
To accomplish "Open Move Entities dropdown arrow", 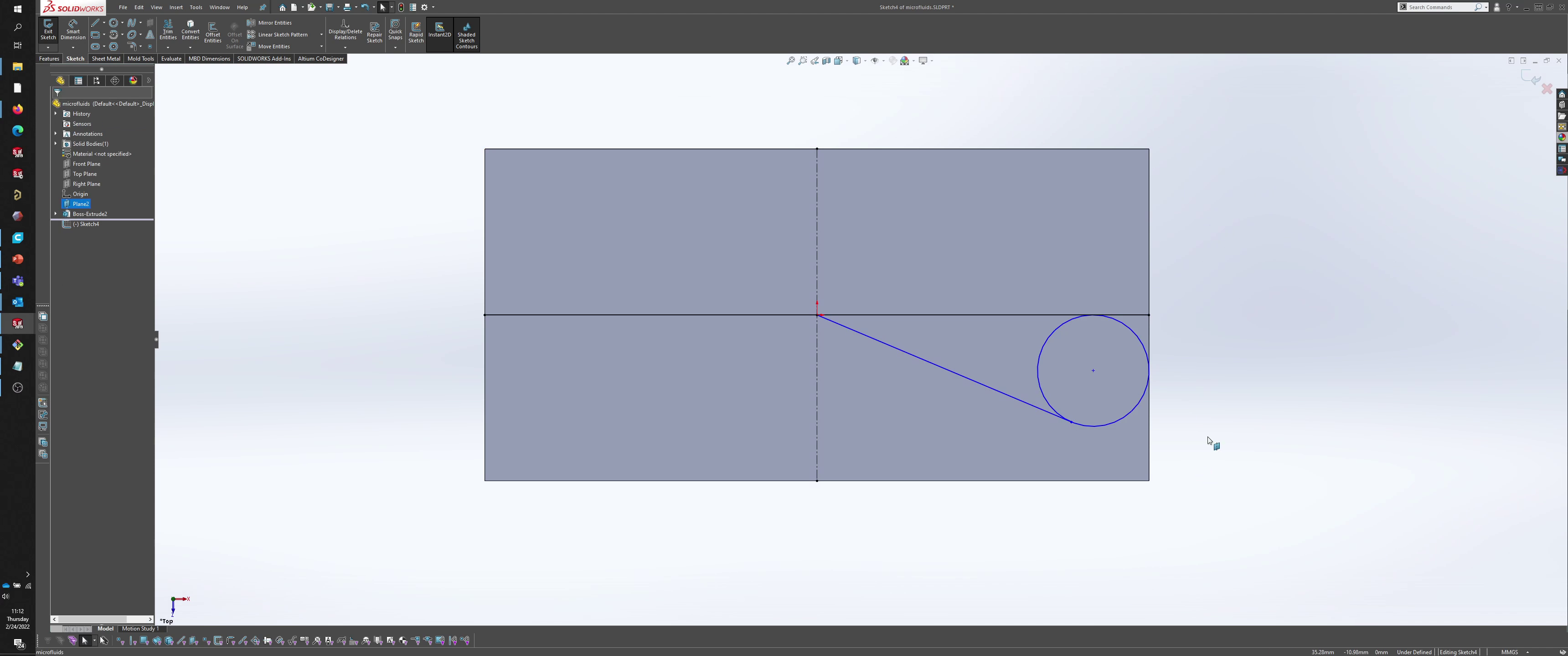I will coord(321,46).
